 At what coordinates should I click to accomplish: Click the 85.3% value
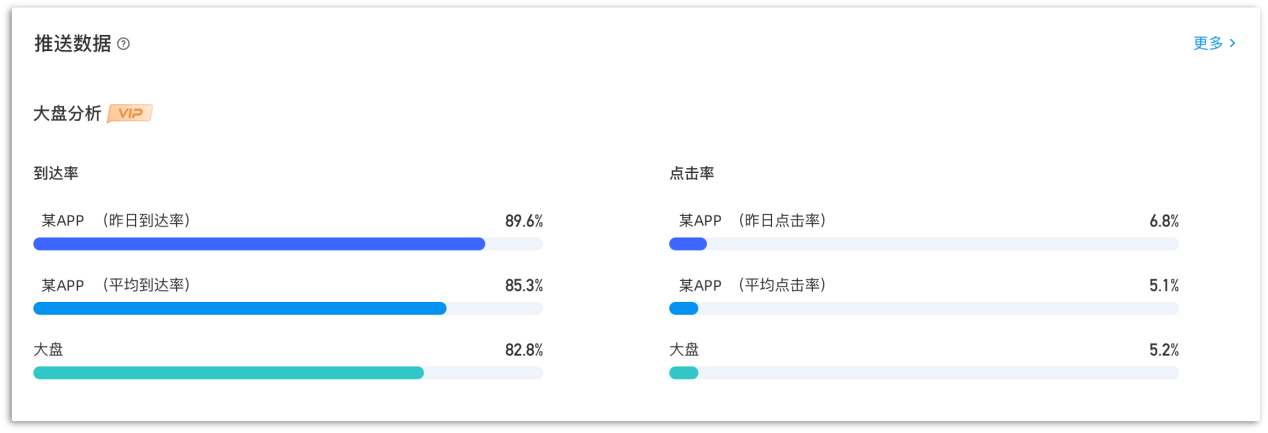click(524, 285)
